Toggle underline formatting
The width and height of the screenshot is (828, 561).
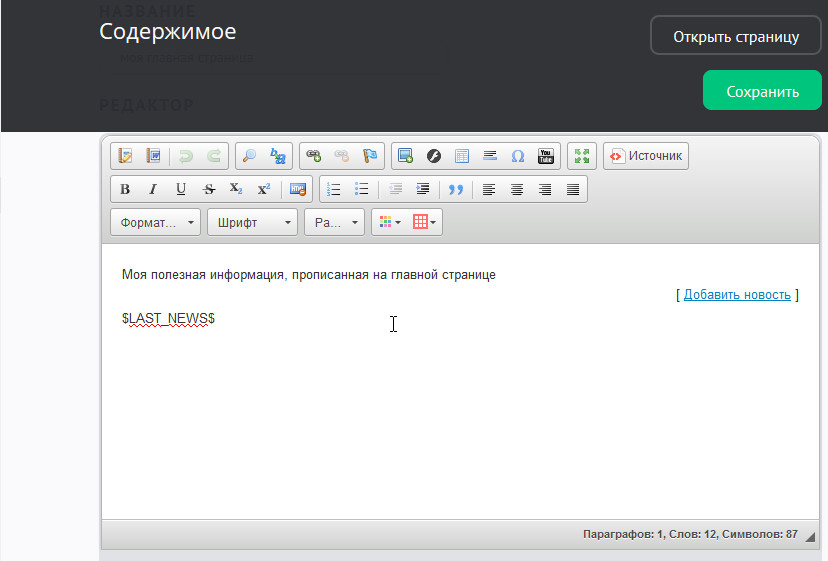(181, 189)
